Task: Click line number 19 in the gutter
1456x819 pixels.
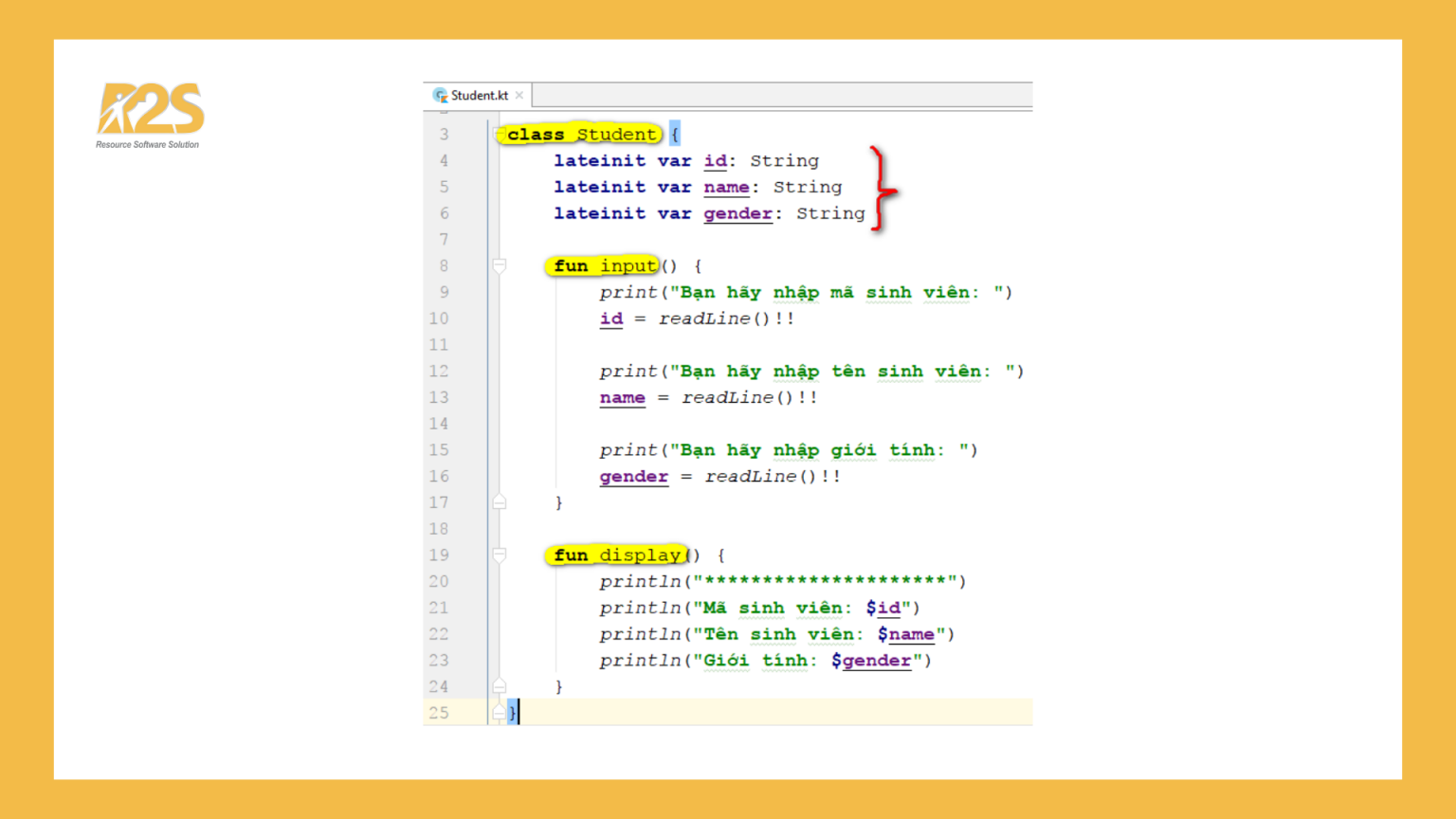Action: (439, 555)
